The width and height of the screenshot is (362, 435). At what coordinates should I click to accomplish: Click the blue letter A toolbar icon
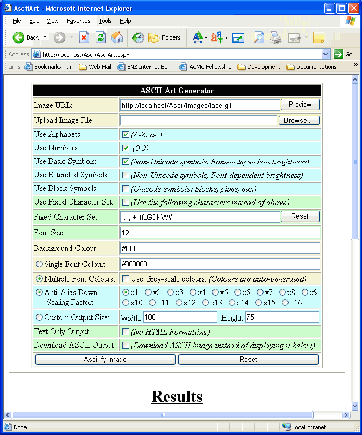tap(198, 37)
